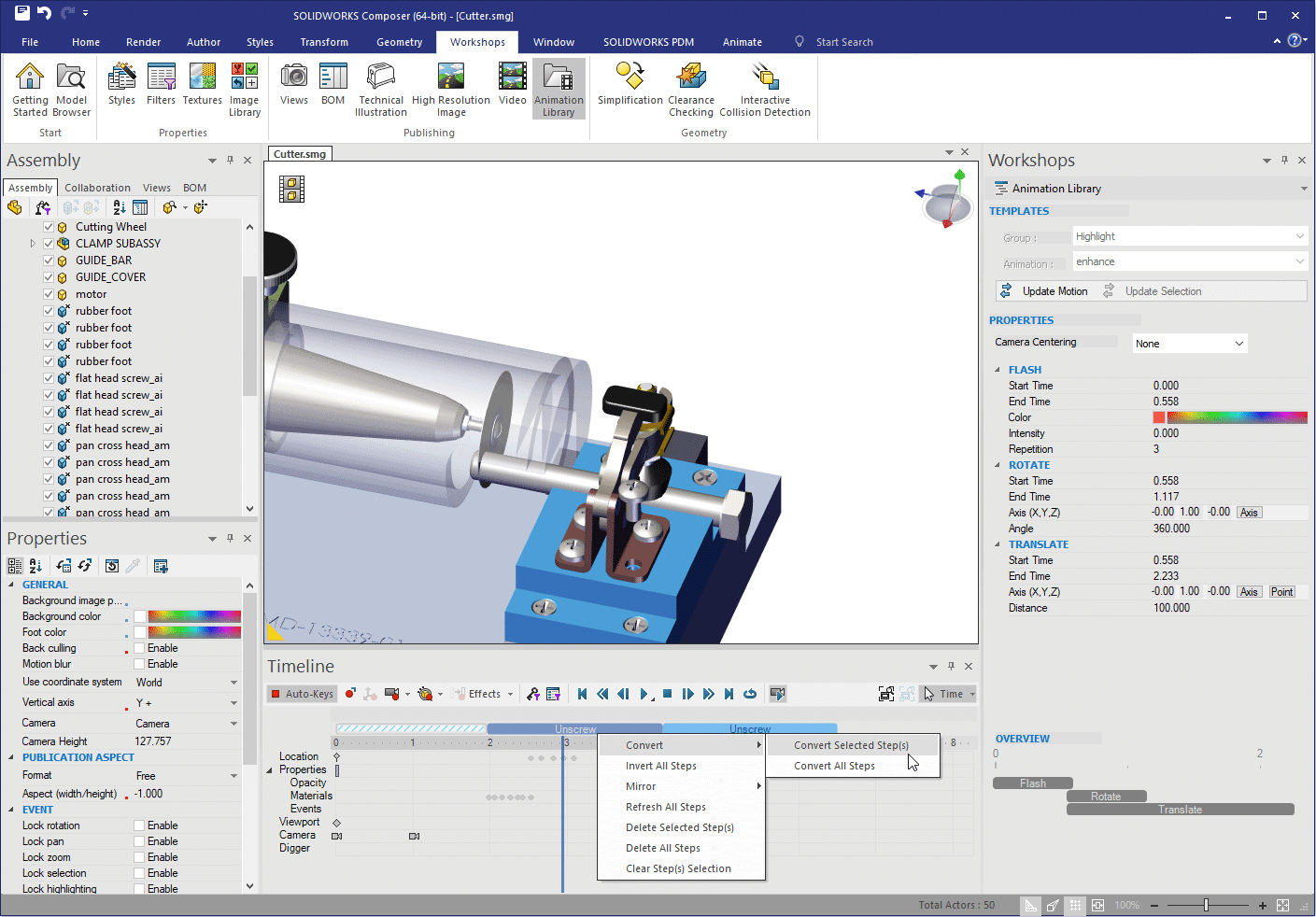Screen dimensions: 1316x917
Task: Click the Properties panel alphabetical sort icon
Action: pos(35,566)
